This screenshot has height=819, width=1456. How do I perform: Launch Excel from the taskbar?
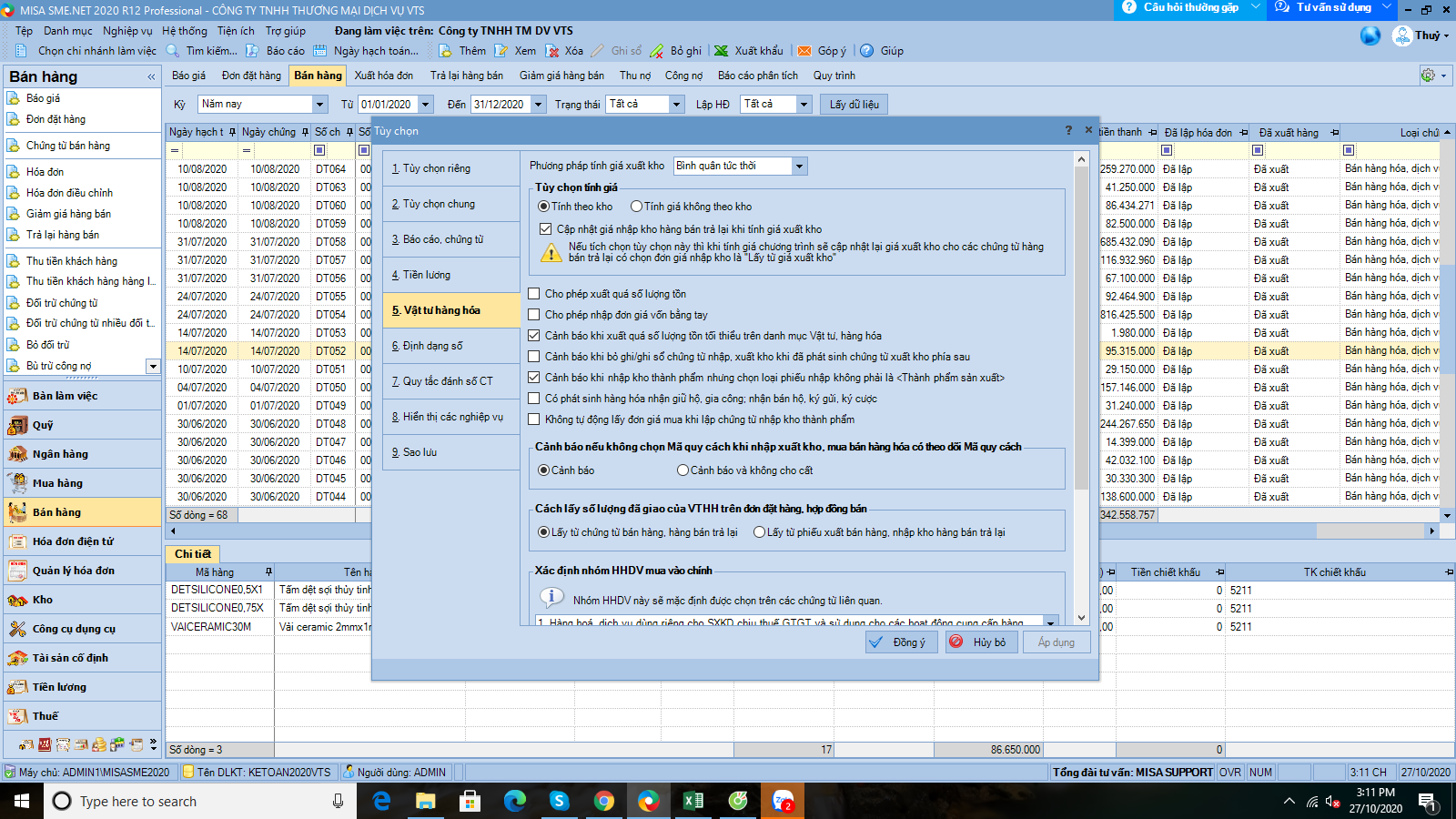tap(693, 801)
